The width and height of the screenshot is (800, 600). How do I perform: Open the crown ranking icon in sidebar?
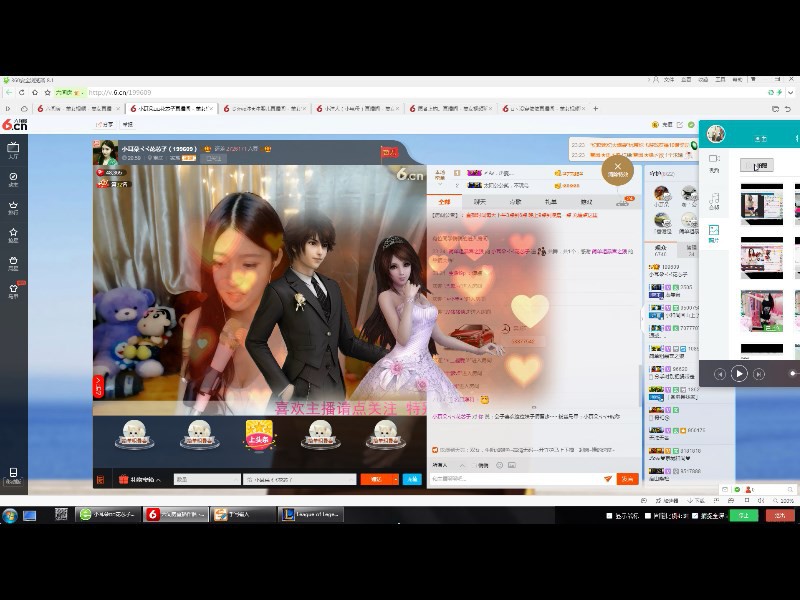(13, 207)
